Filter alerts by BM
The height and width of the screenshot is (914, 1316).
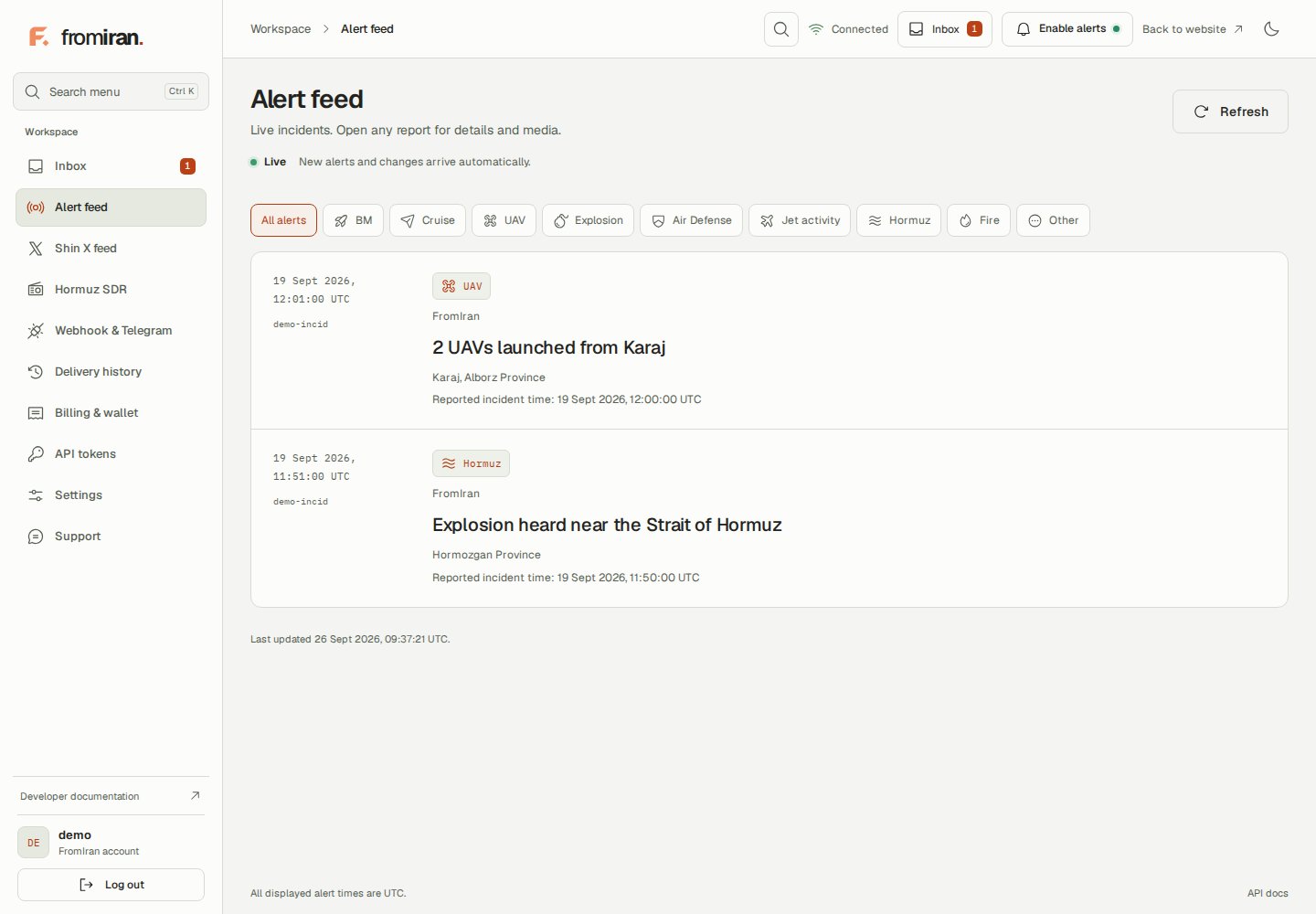click(353, 220)
